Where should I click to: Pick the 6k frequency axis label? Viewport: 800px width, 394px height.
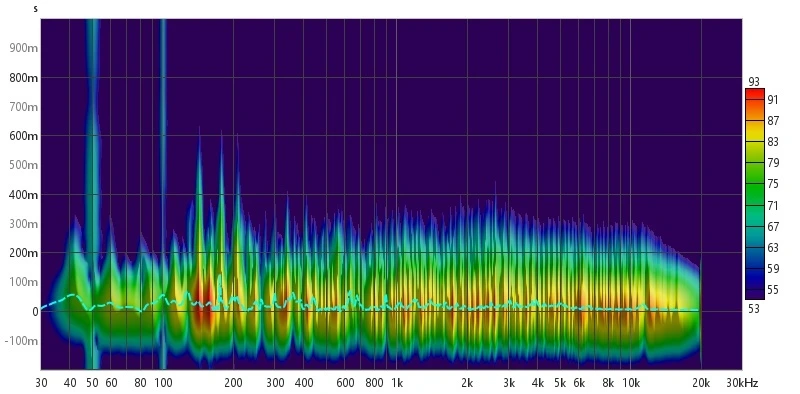579,383
